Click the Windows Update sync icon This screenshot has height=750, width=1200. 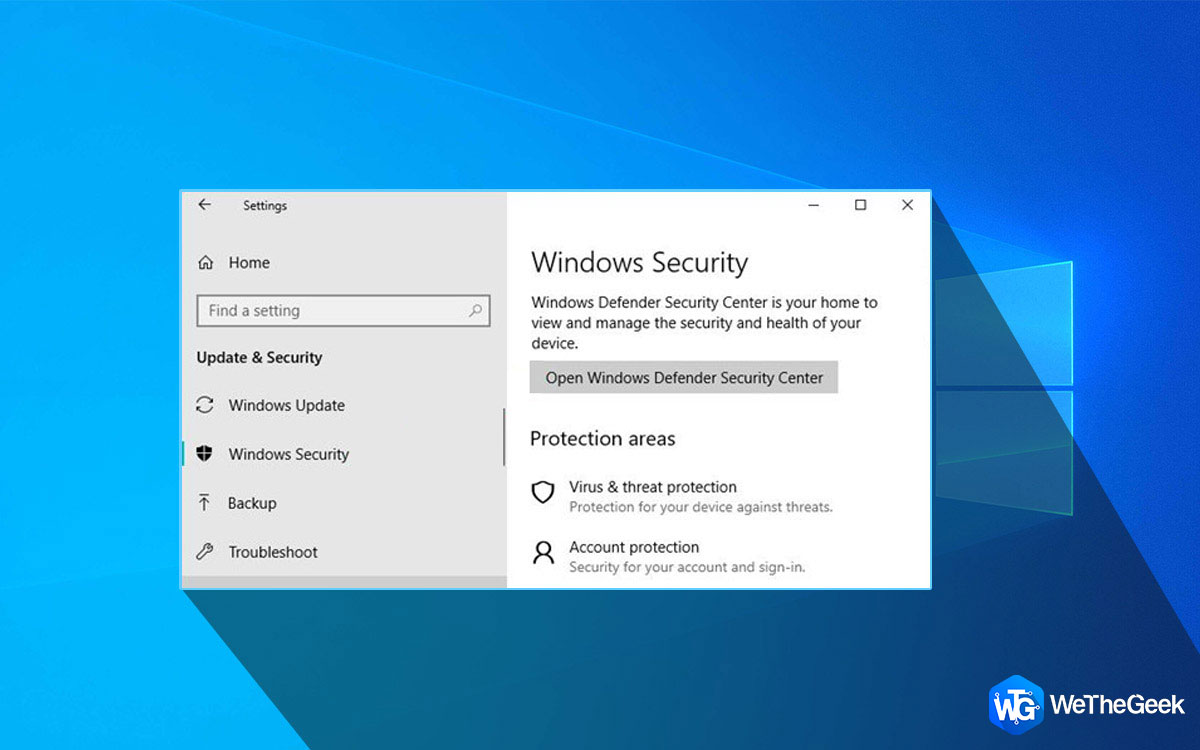coord(205,405)
